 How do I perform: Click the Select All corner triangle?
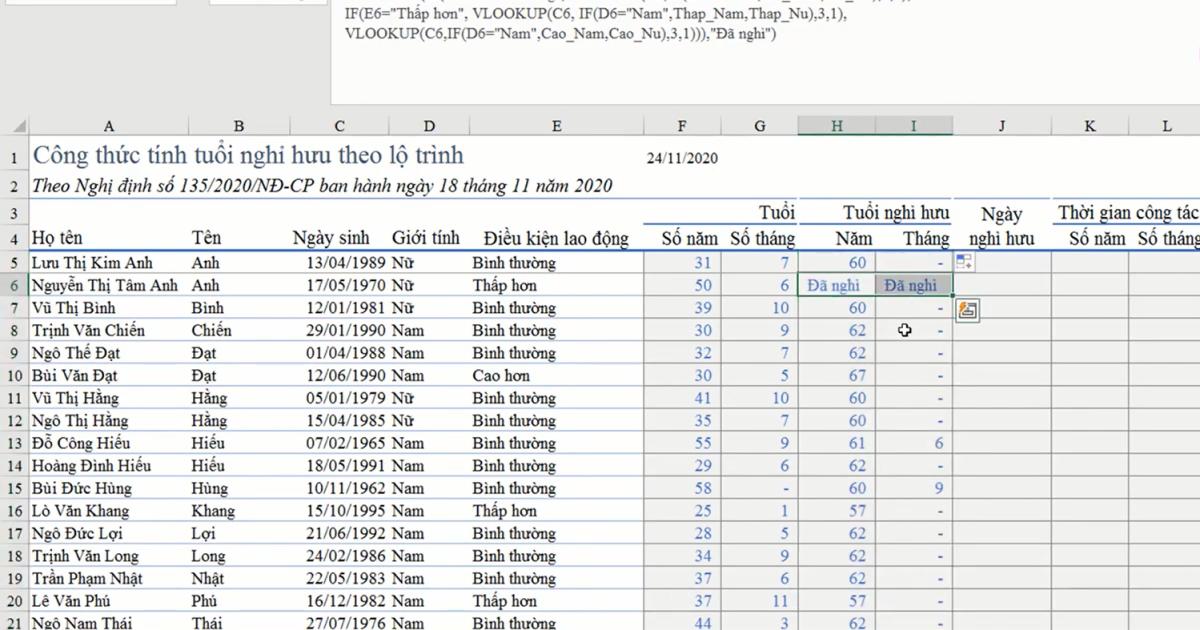pyautogui.click(x=21, y=127)
